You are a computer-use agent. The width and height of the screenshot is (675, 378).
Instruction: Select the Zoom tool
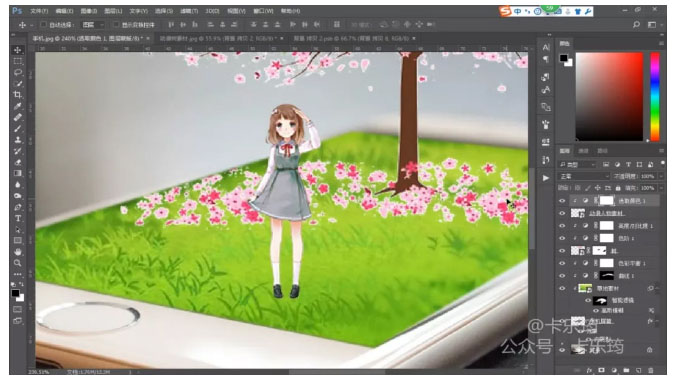tap(18, 263)
